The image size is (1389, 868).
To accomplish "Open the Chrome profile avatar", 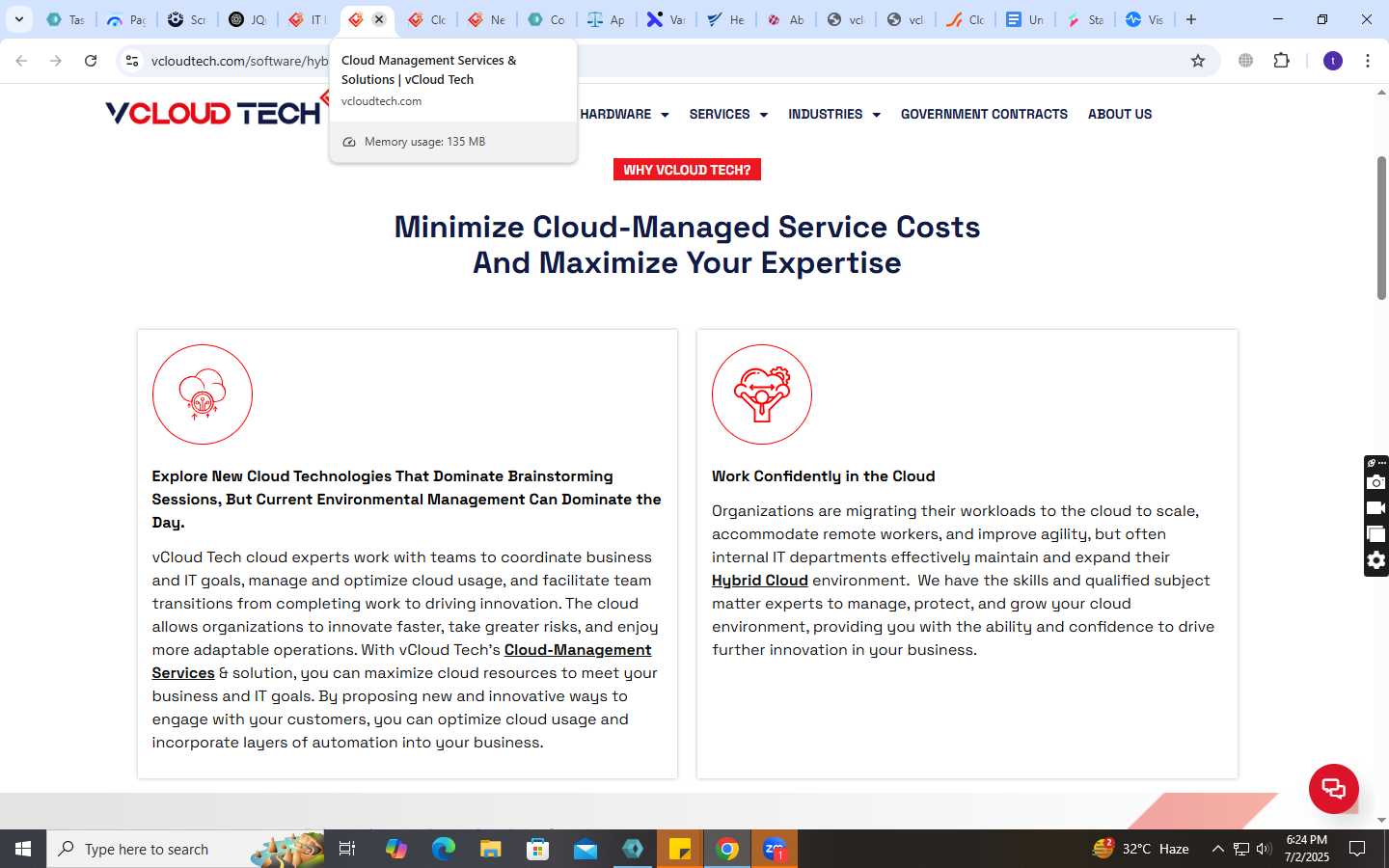I will point(1333,61).
